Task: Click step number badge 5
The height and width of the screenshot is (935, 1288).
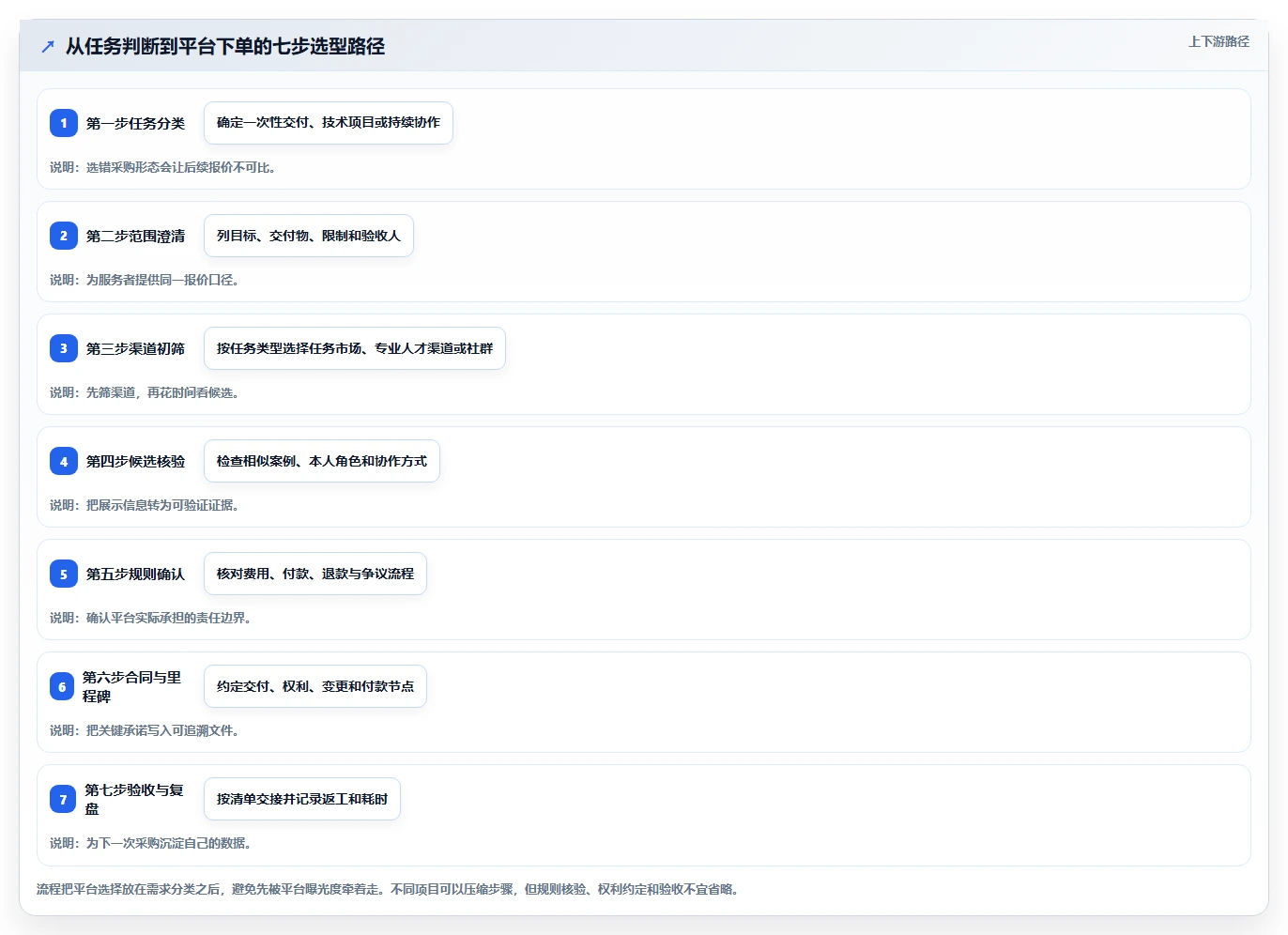Action: point(64,574)
